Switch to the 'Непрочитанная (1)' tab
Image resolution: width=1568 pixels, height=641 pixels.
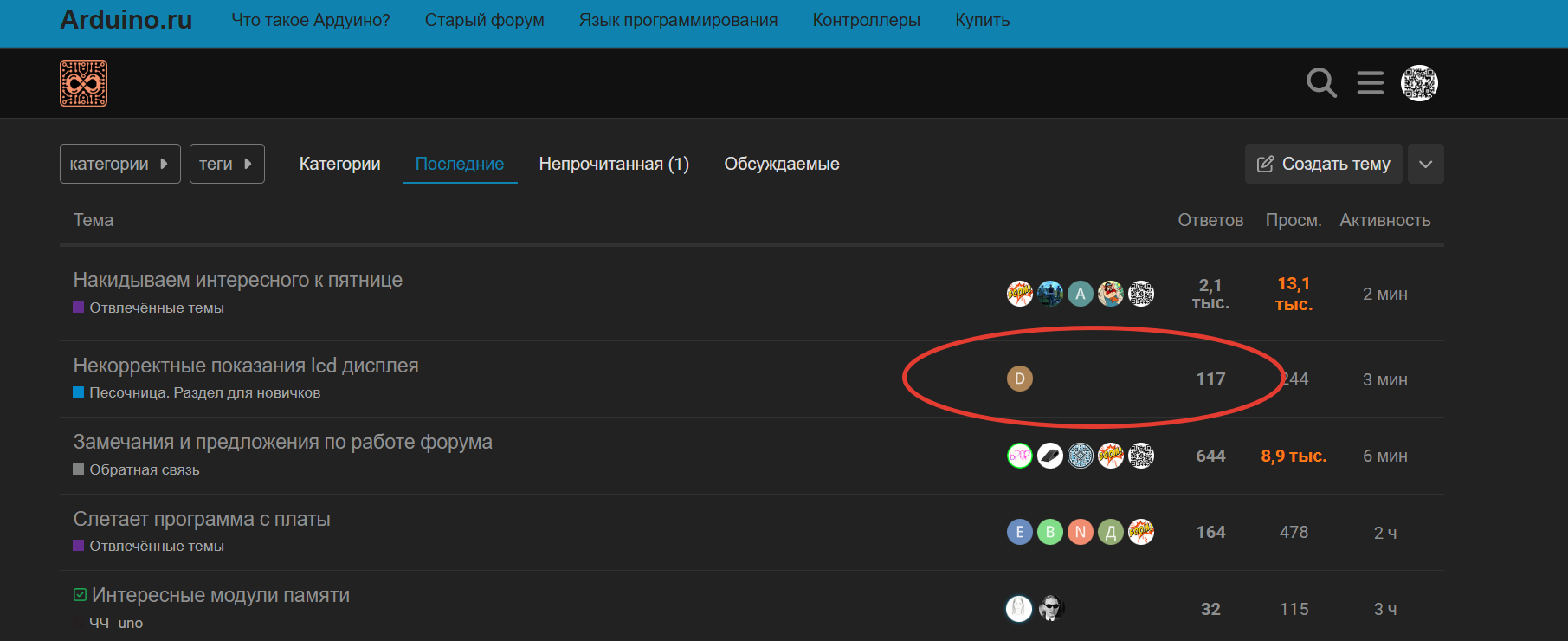[614, 164]
